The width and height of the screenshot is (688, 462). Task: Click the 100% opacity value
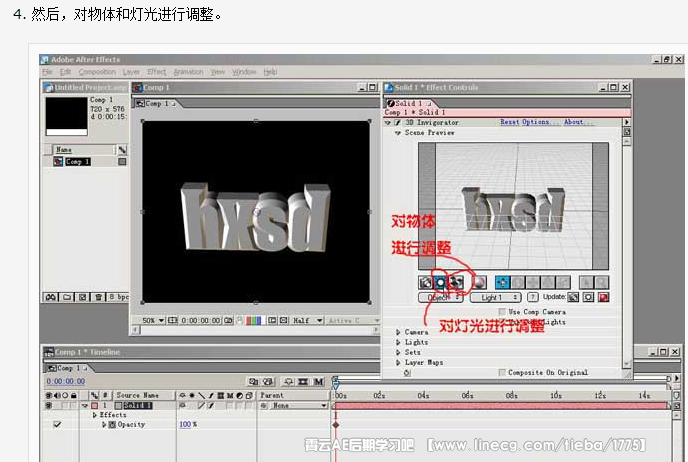point(185,425)
